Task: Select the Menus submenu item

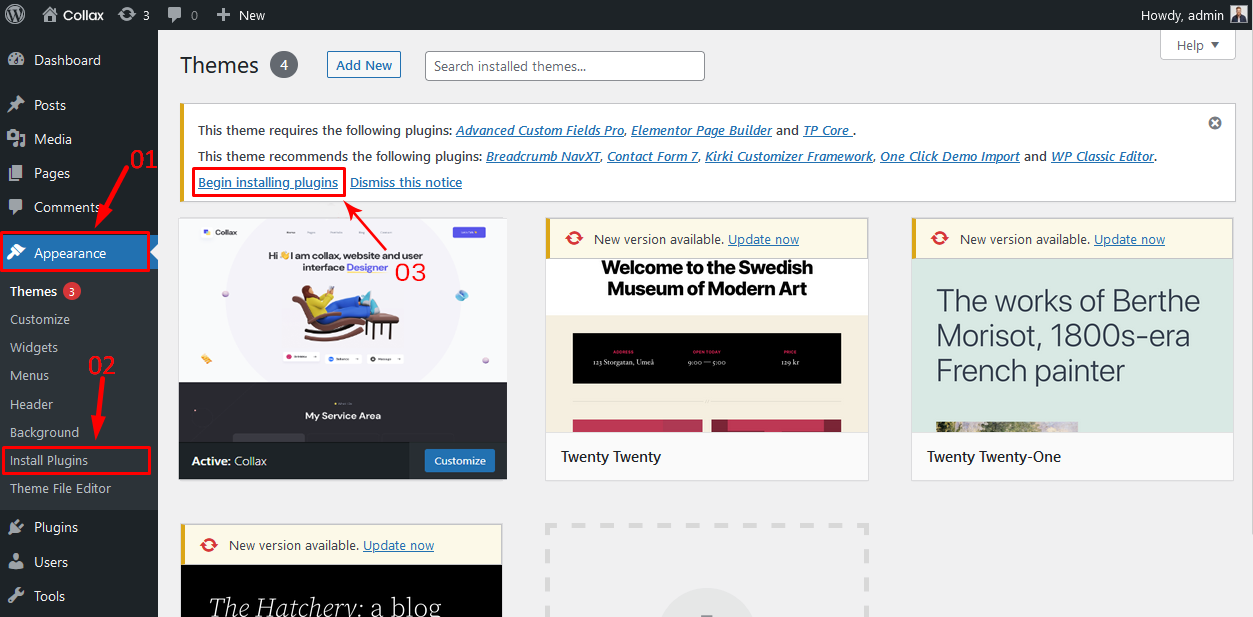Action: click(30, 375)
